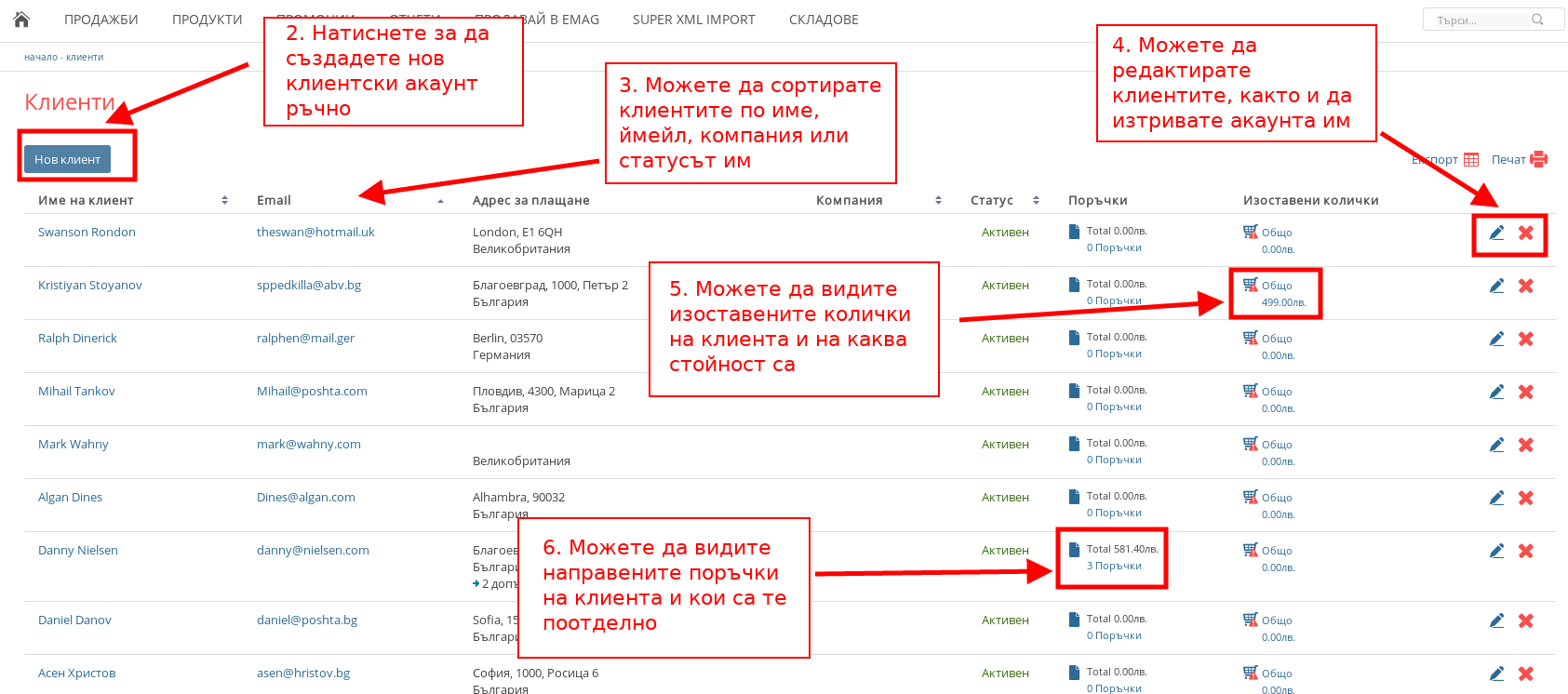Sort the table by Статус column

[1036, 200]
